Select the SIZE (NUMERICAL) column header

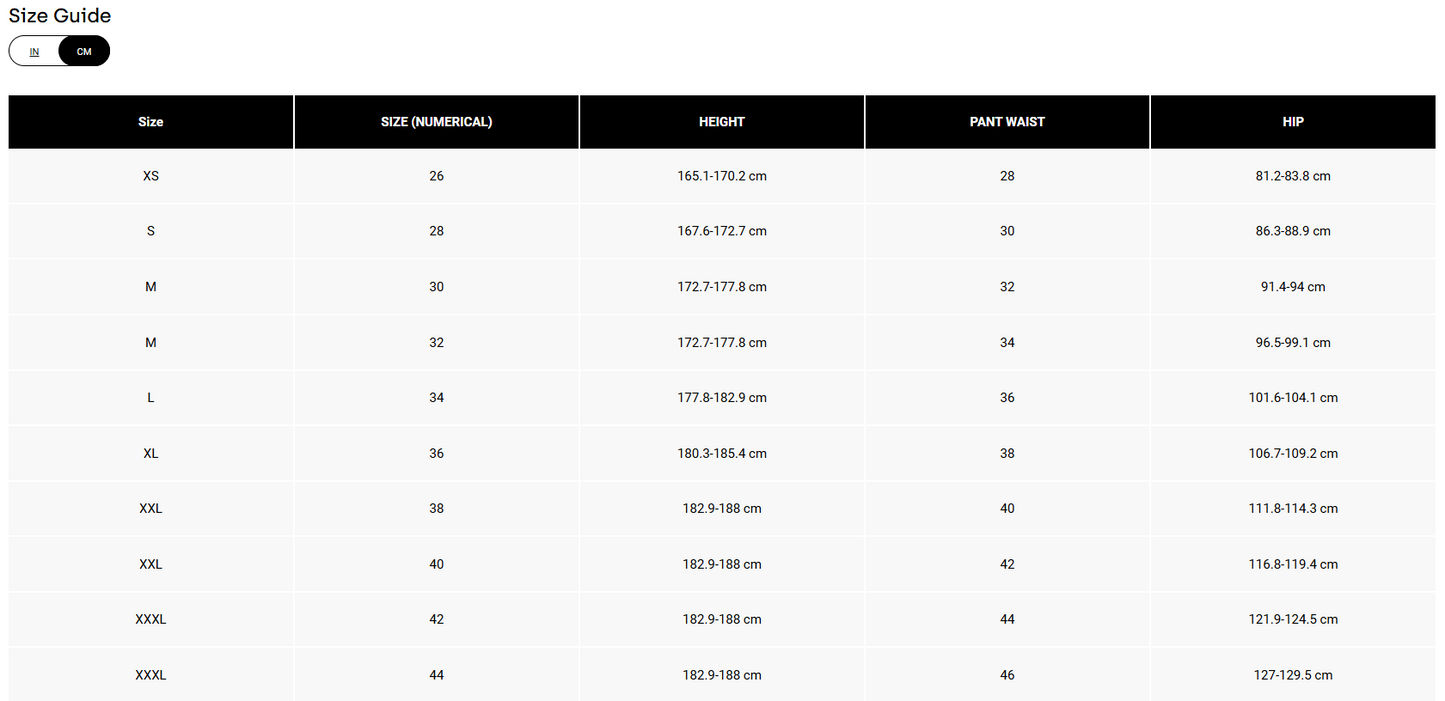[x=436, y=122]
